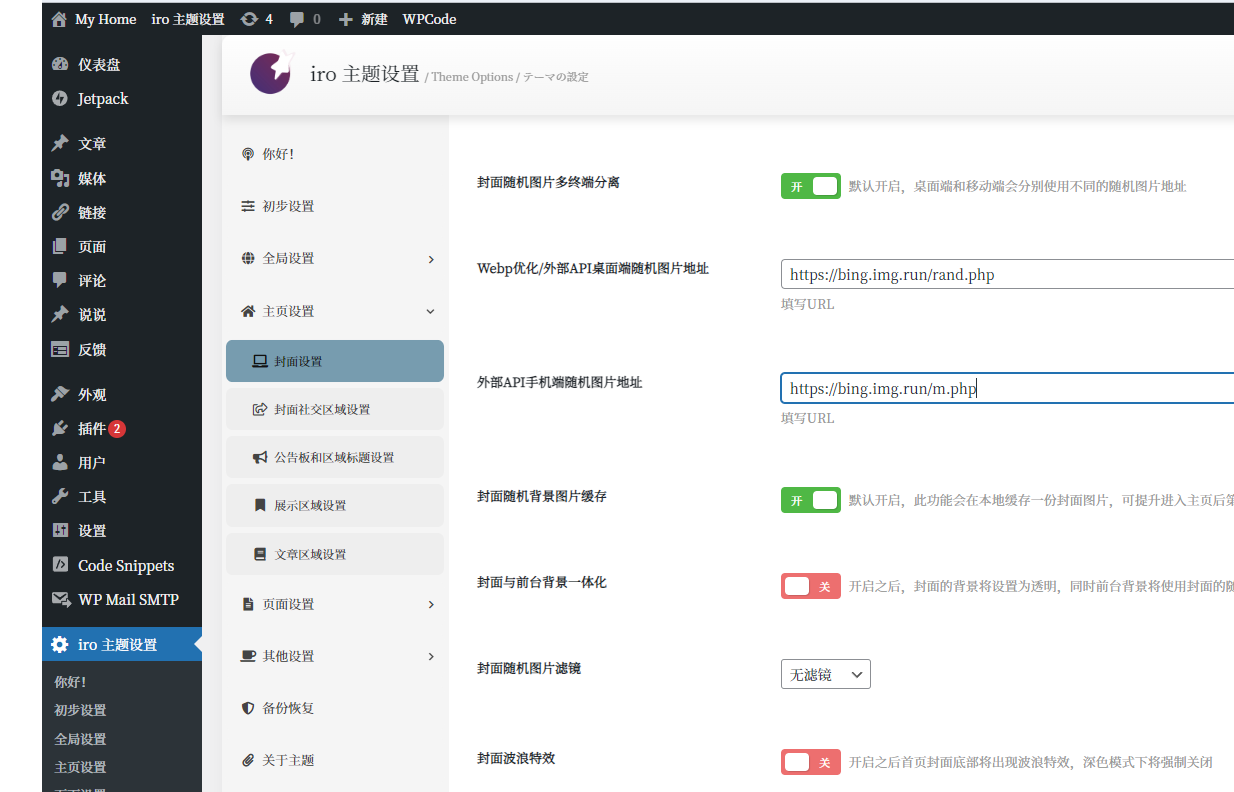Open 初步设置 in theme panel
This screenshot has height=792, width=1234.
[x=335, y=206]
